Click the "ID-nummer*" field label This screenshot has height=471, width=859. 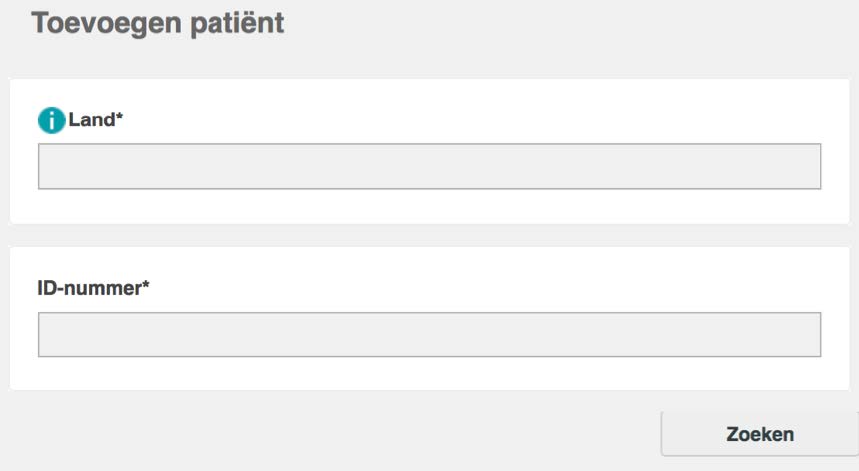click(x=93, y=288)
